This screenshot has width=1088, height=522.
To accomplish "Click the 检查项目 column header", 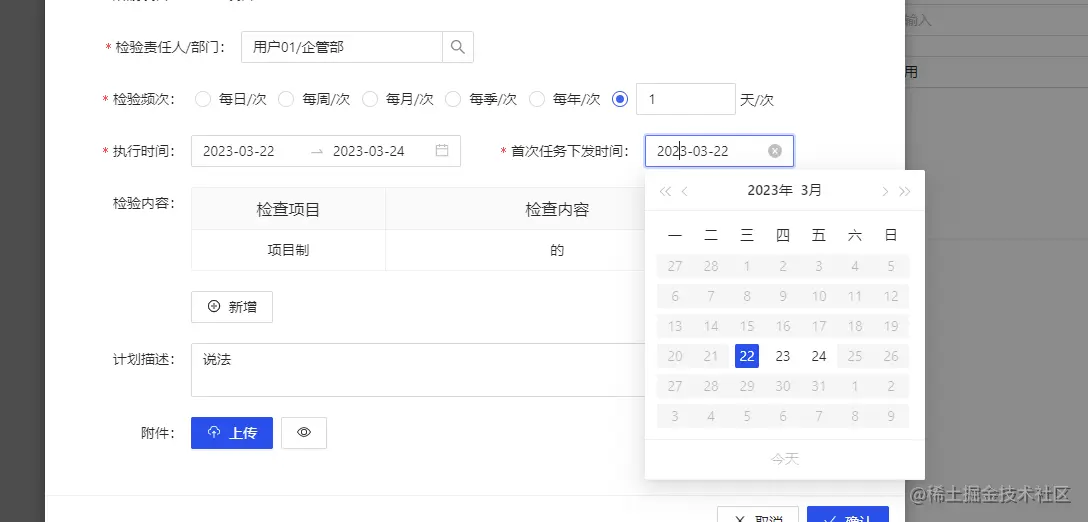I will coord(288,210).
